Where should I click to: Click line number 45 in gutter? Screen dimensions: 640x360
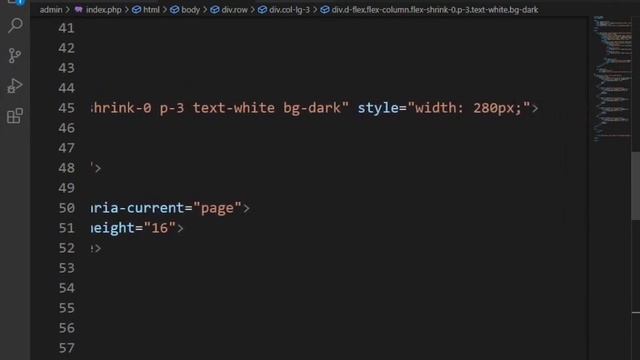66,108
